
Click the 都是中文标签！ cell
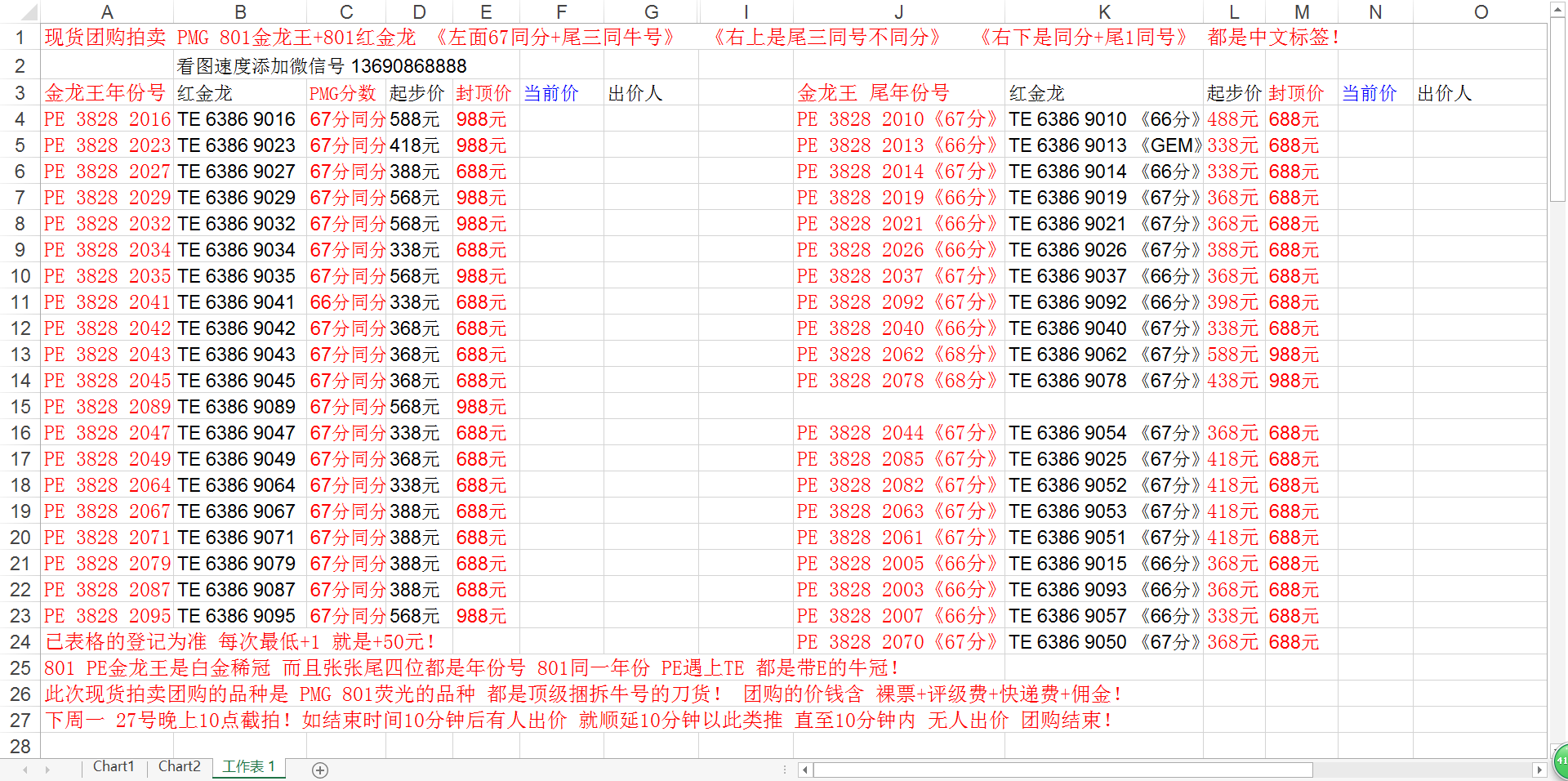point(1274,38)
